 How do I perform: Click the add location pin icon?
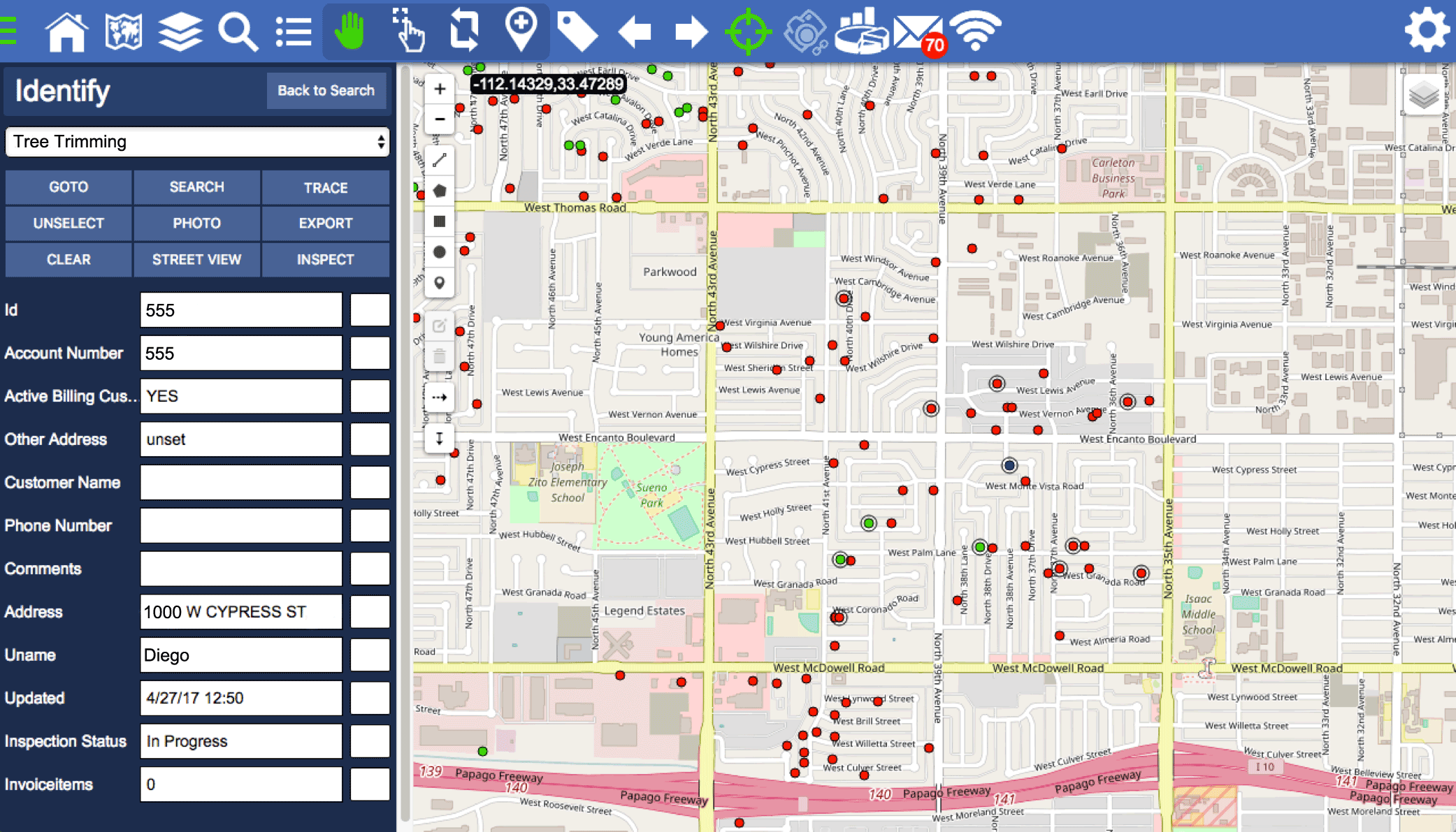pos(521,29)
